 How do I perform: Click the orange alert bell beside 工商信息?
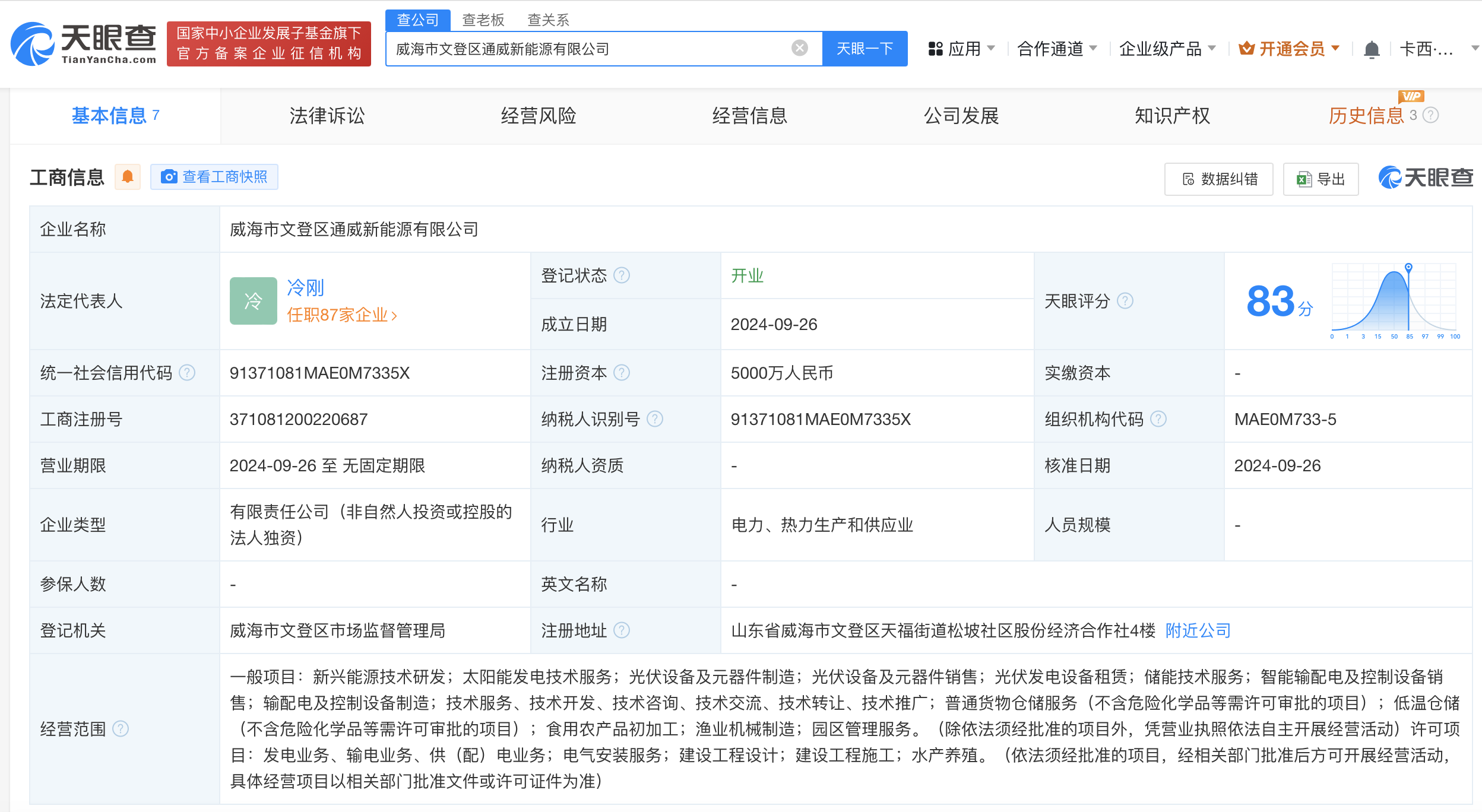point(128,177)
